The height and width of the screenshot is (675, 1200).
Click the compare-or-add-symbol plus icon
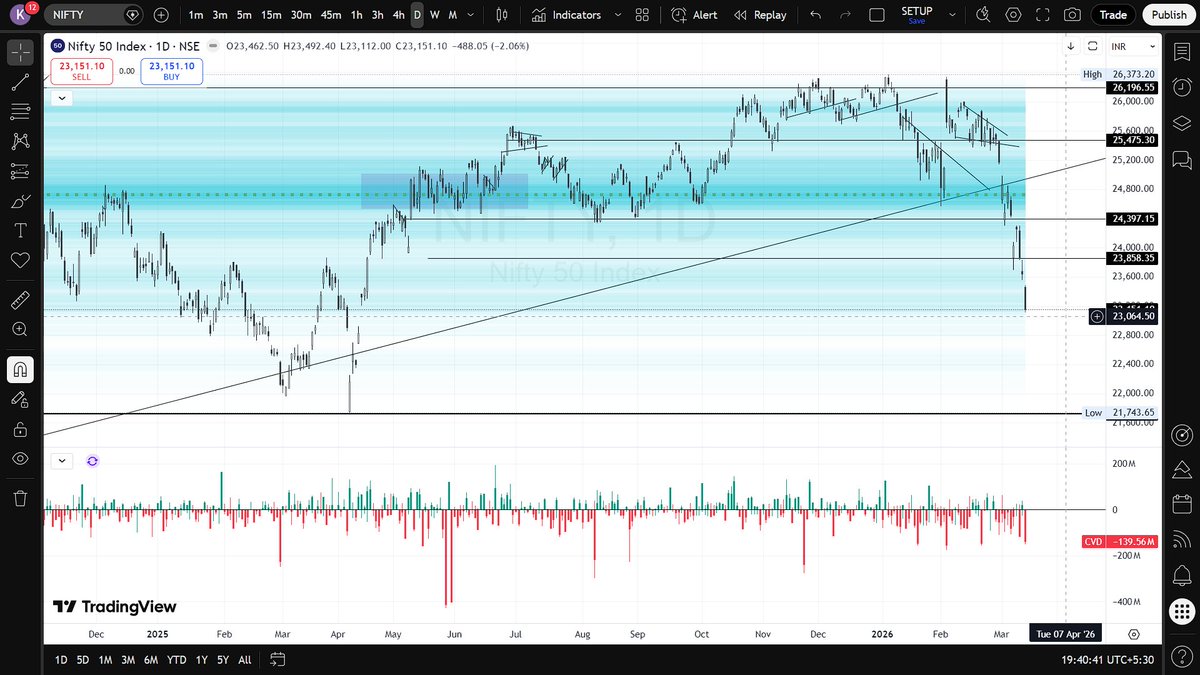click(161, 15)
